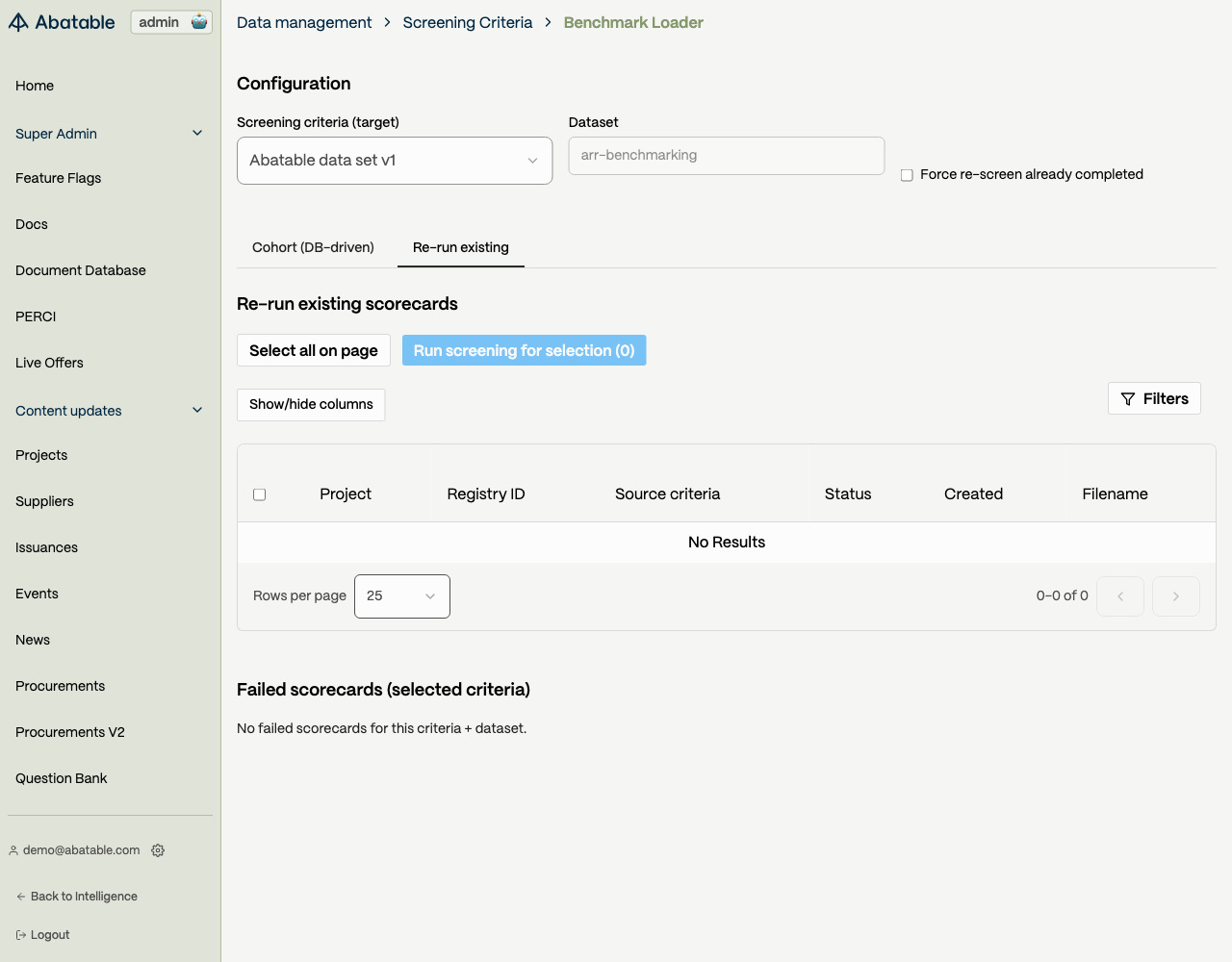Image resolution: width=1232 pixels, height=962 pixels.
Task: Expand the Content updates menu
Action: [x=110, y=411]
